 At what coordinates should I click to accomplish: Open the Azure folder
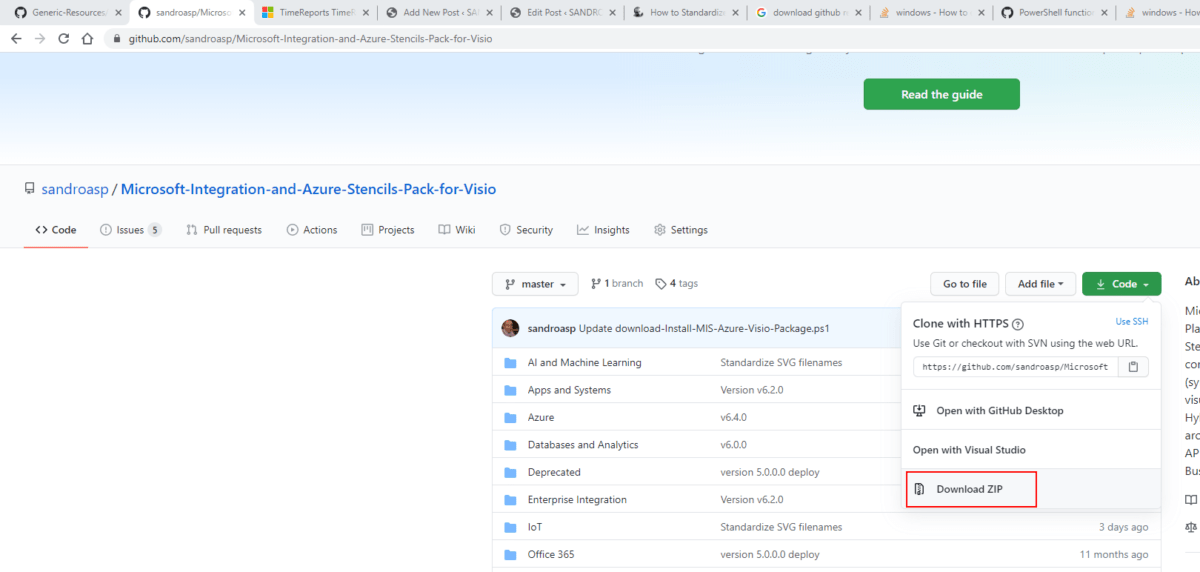point(541,417)
